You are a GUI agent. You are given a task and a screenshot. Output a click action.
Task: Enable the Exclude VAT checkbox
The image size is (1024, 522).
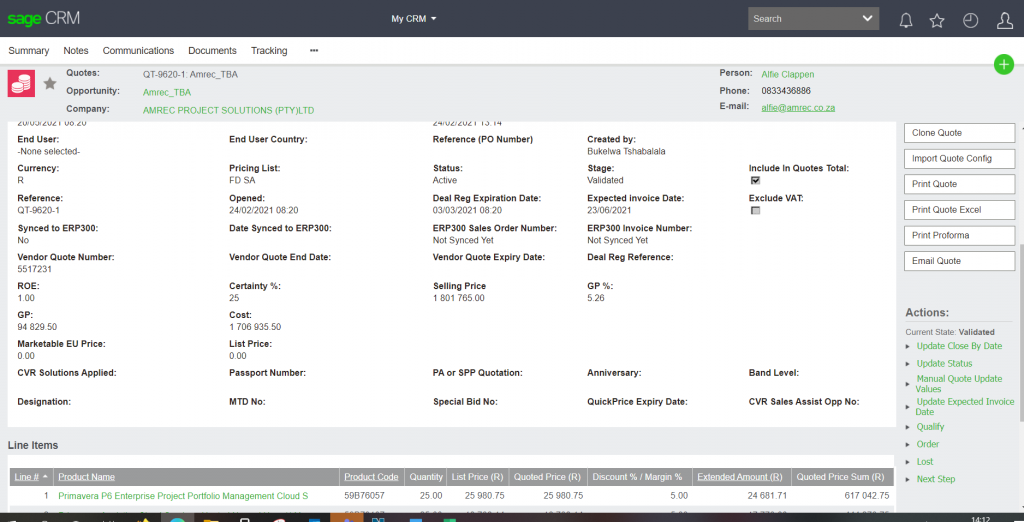755,211
